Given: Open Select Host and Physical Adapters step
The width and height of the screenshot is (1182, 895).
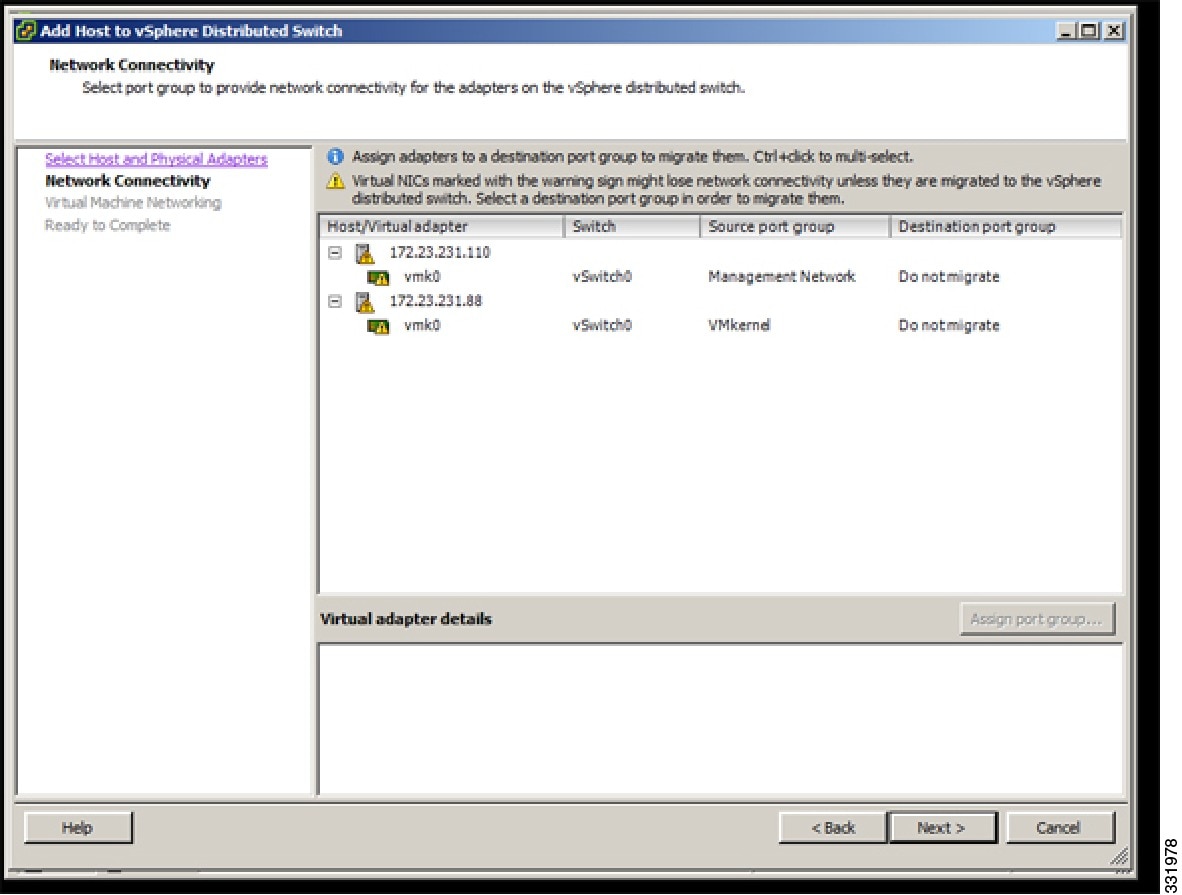Looking at the screenshot, I should pyautogui.click(x=156, y=159).
